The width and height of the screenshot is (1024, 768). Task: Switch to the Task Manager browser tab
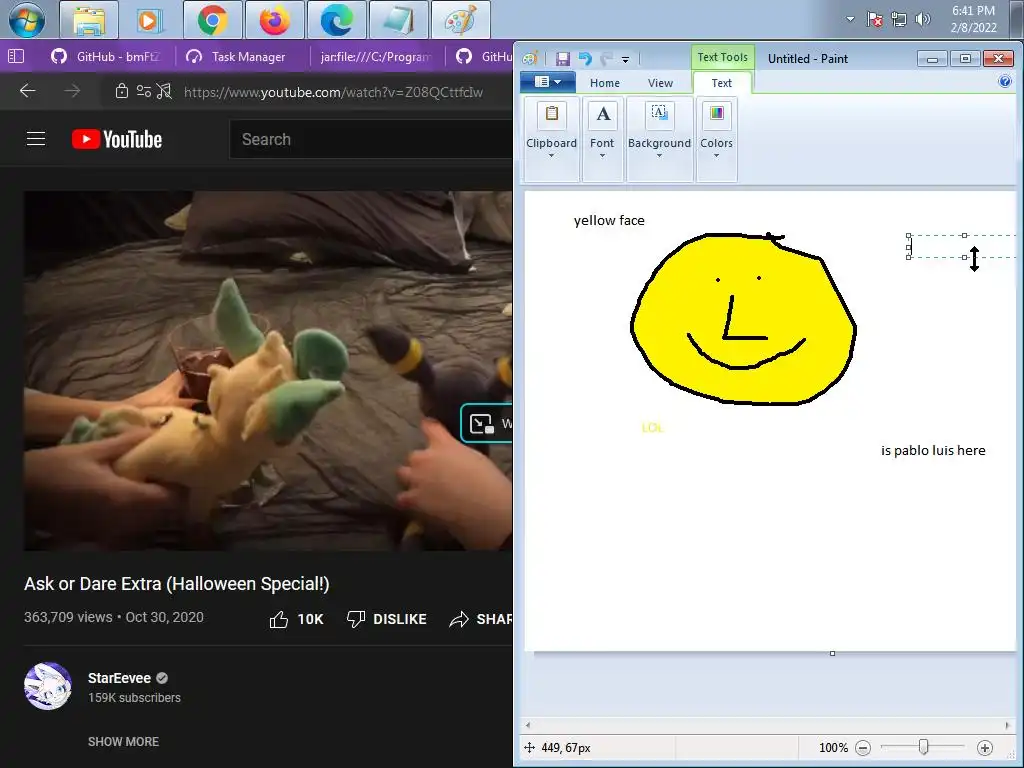[236, 57]
